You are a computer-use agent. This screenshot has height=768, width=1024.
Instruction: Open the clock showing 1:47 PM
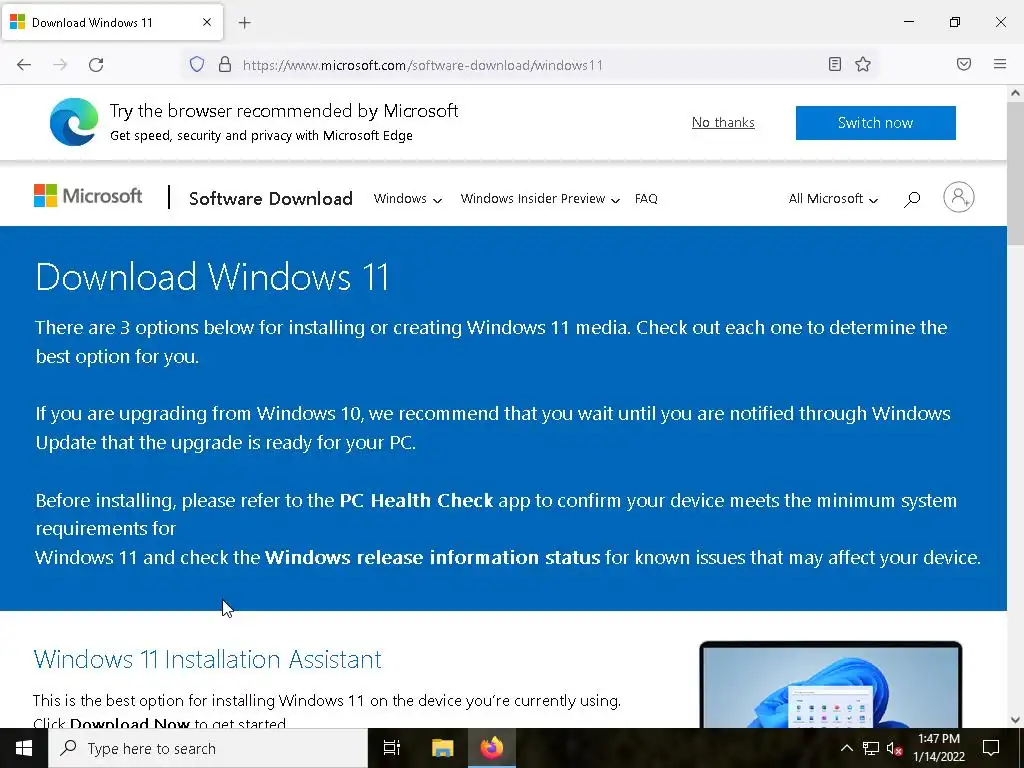(x=938, y=748)
